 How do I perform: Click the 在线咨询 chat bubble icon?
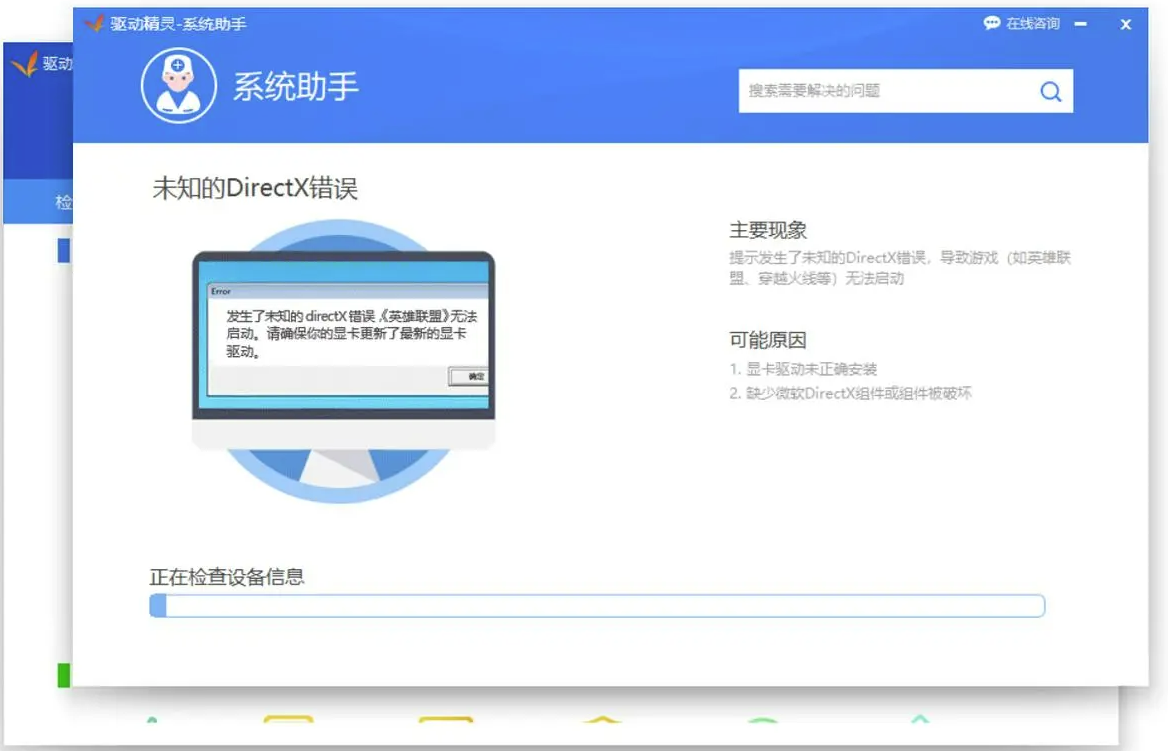coord(991,23)
